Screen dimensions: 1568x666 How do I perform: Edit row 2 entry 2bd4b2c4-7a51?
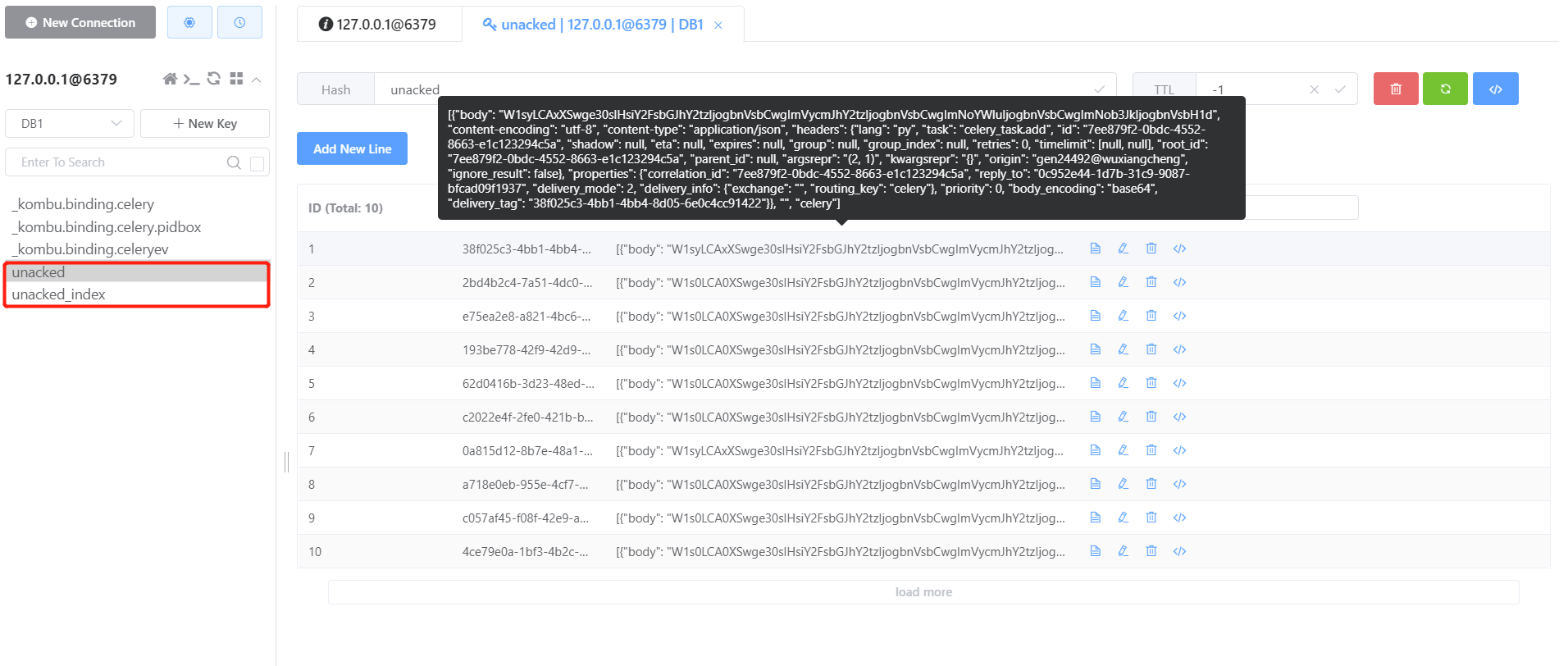(x=1124, y=282)
